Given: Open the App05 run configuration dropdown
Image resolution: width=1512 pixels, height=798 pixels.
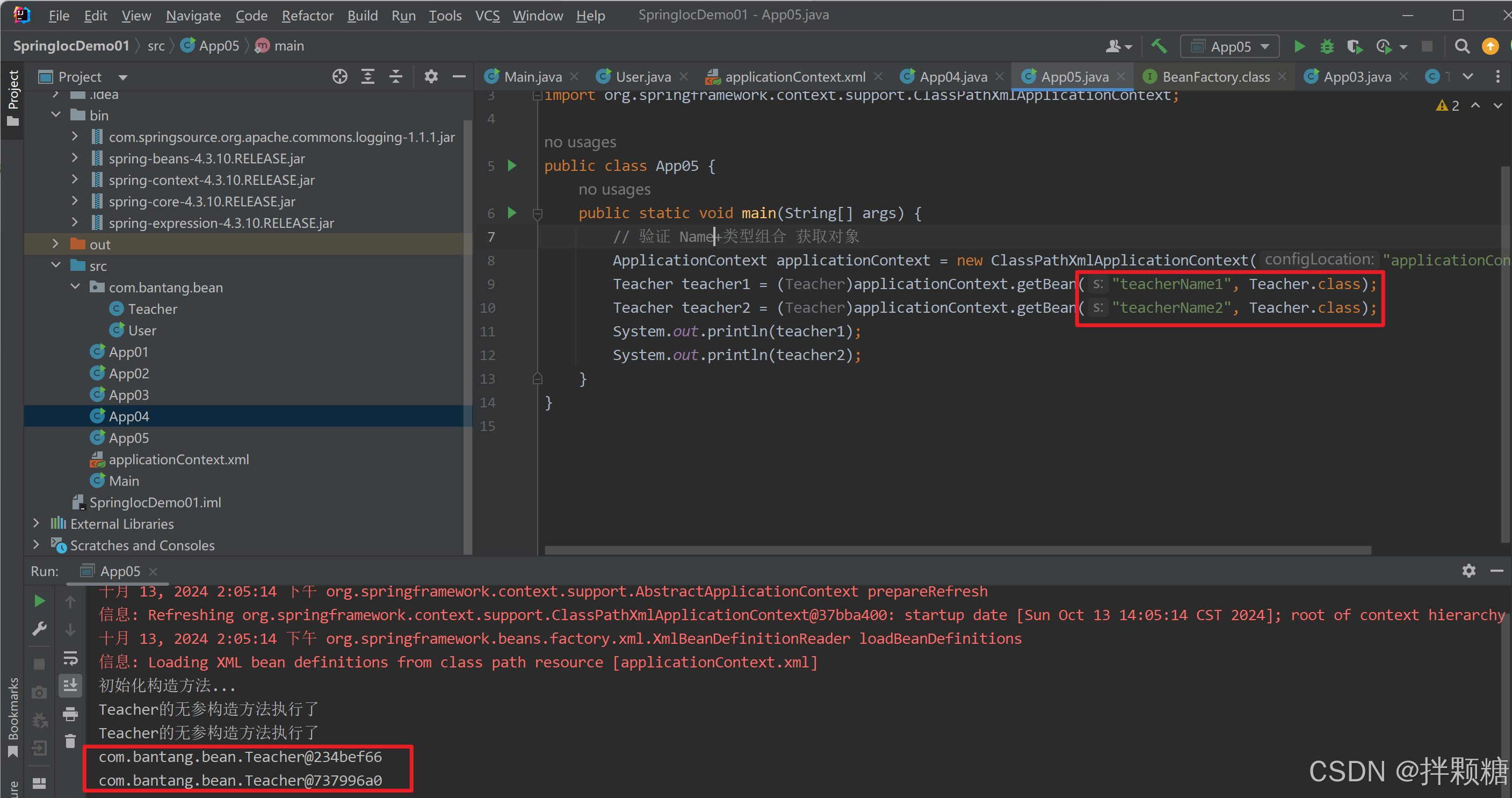Looking at the screenshot, I should (x=1230, y=46).
